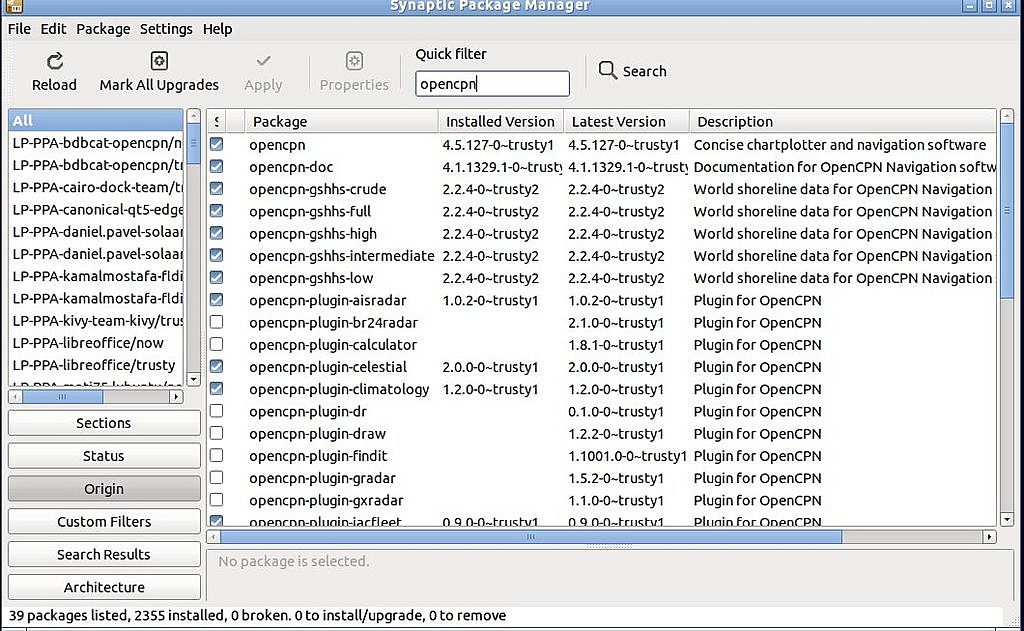The image size is (1024, 631).
Task: Select the opencpn-gshhs-low package row
Action: point(602,278)
